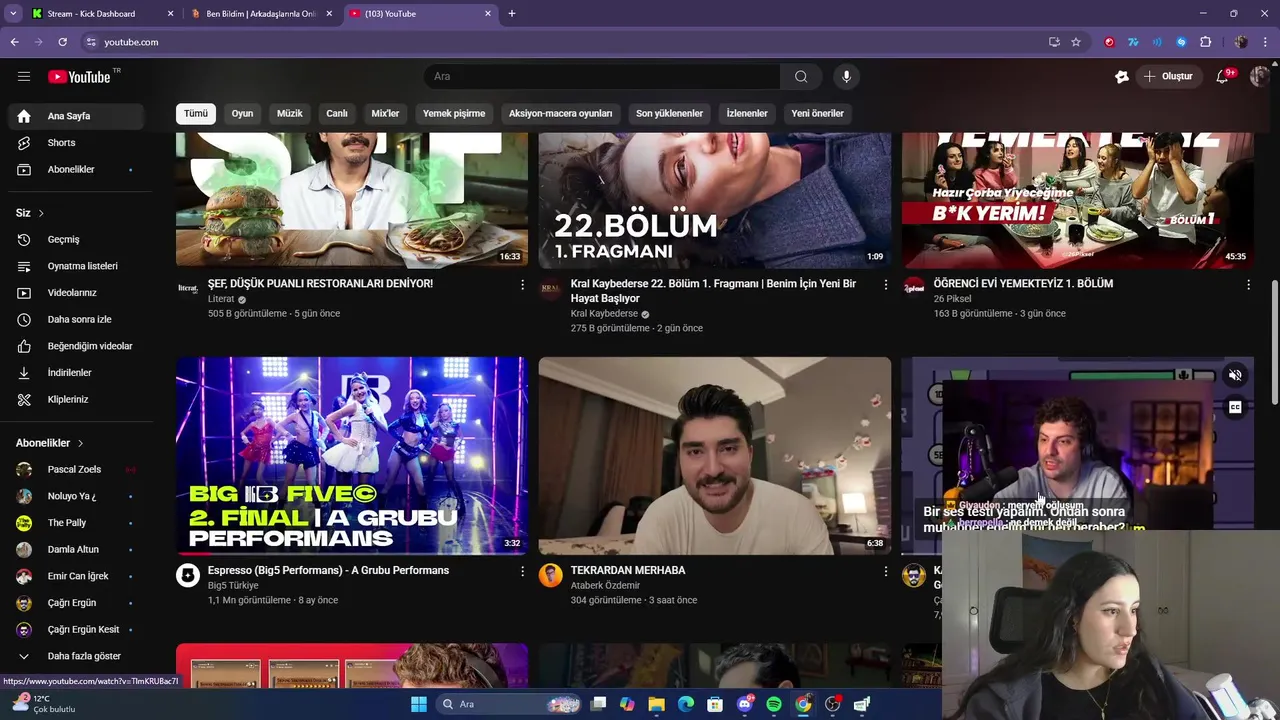
Task: Open options for Espresso Big5 video
Action: click(522, 571)
